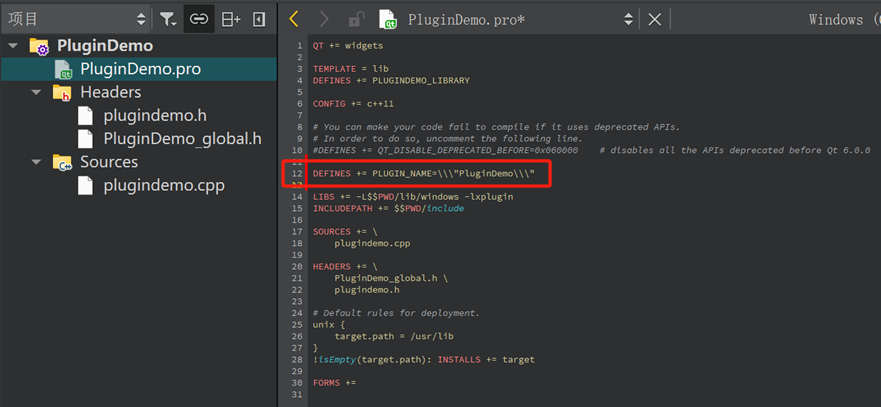Open PluginDemo_global.h in the tree
The height and width of the screenshot is (407, 881).
coord(182,138)
